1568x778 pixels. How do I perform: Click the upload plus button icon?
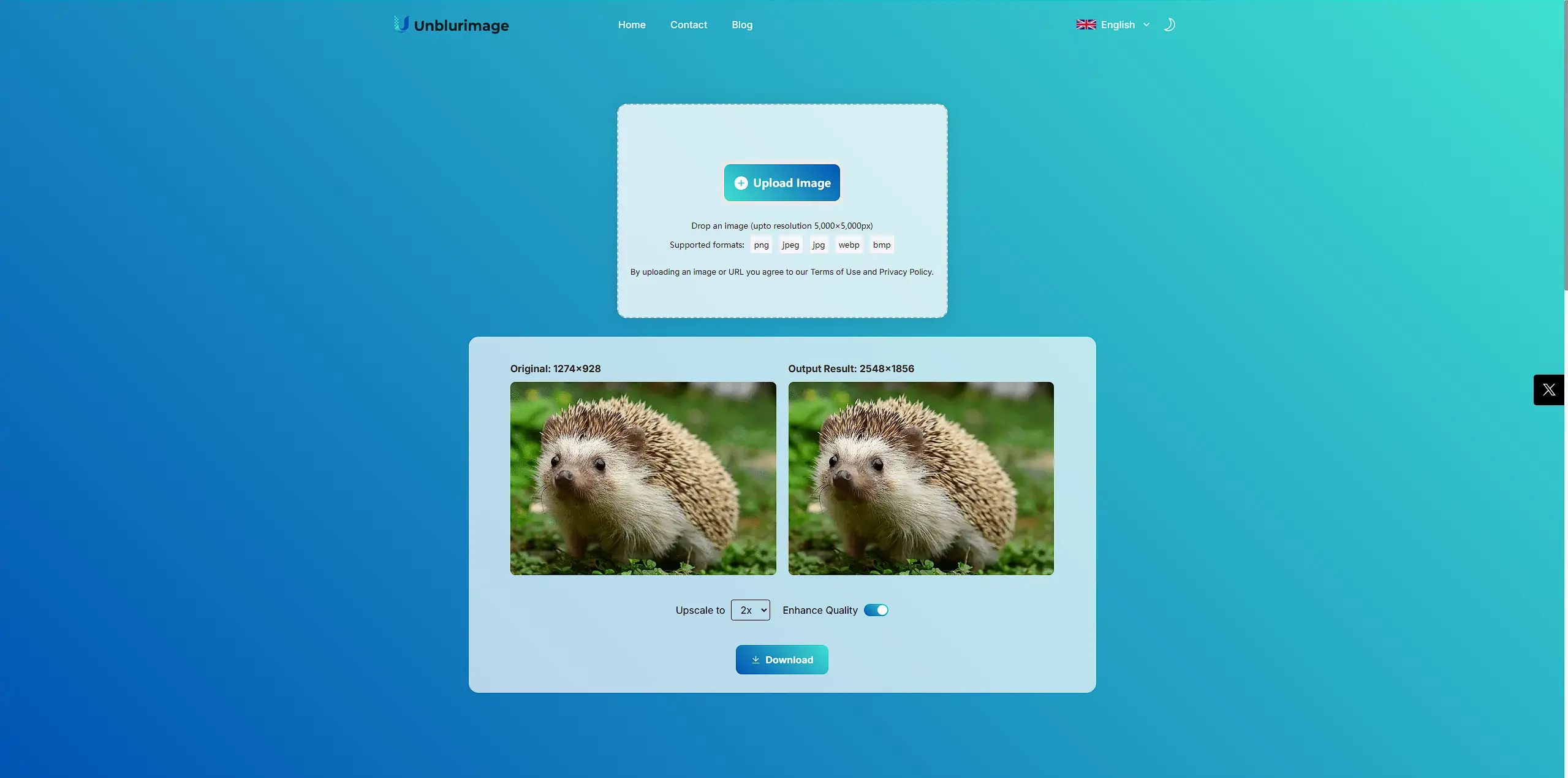click(x=740, y=182)
